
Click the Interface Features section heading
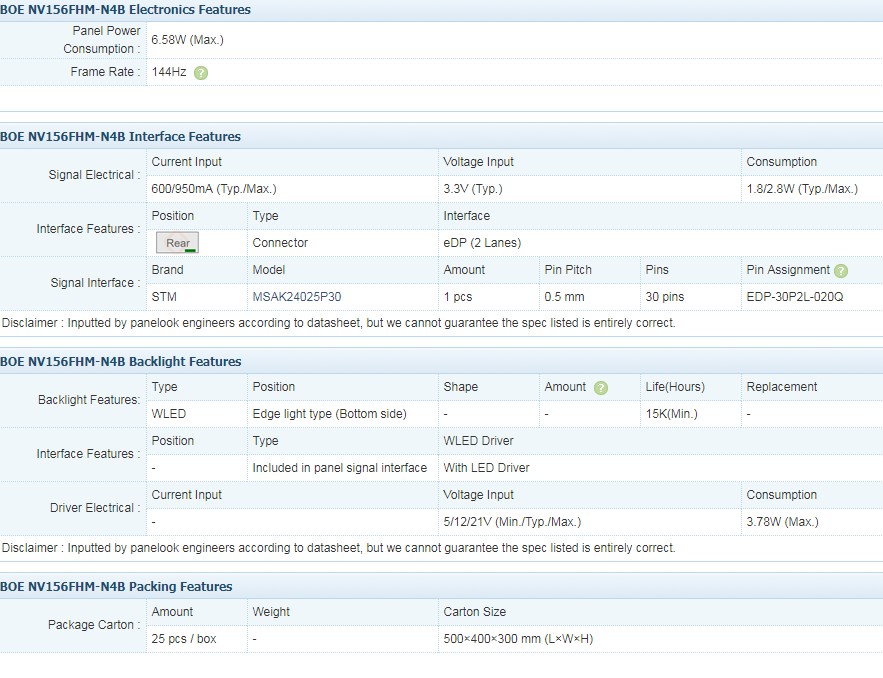(x=120, y=136)
